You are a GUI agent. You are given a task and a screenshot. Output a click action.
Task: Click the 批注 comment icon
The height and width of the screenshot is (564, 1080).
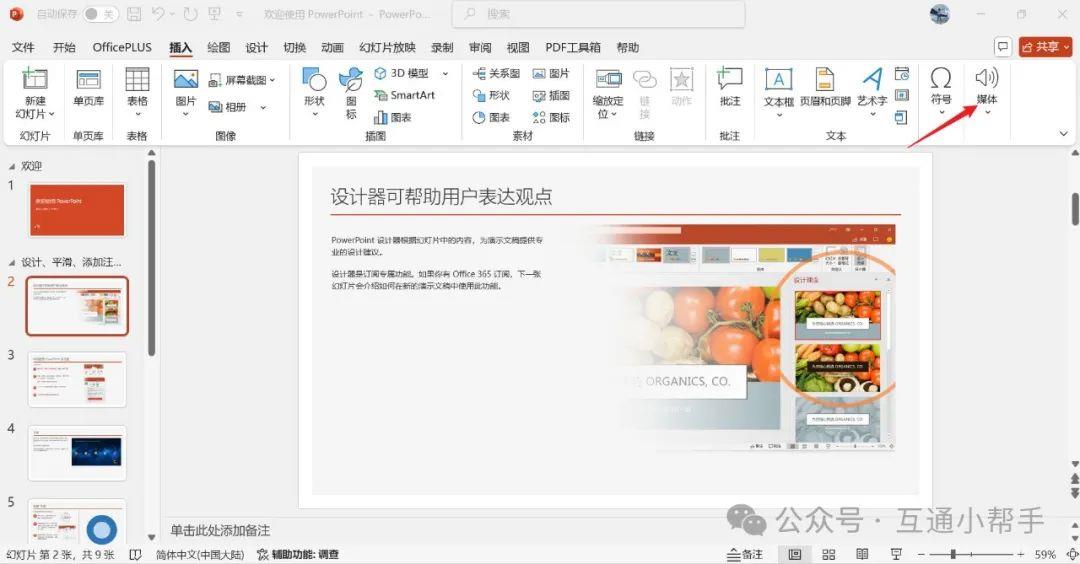coord(729,79)
